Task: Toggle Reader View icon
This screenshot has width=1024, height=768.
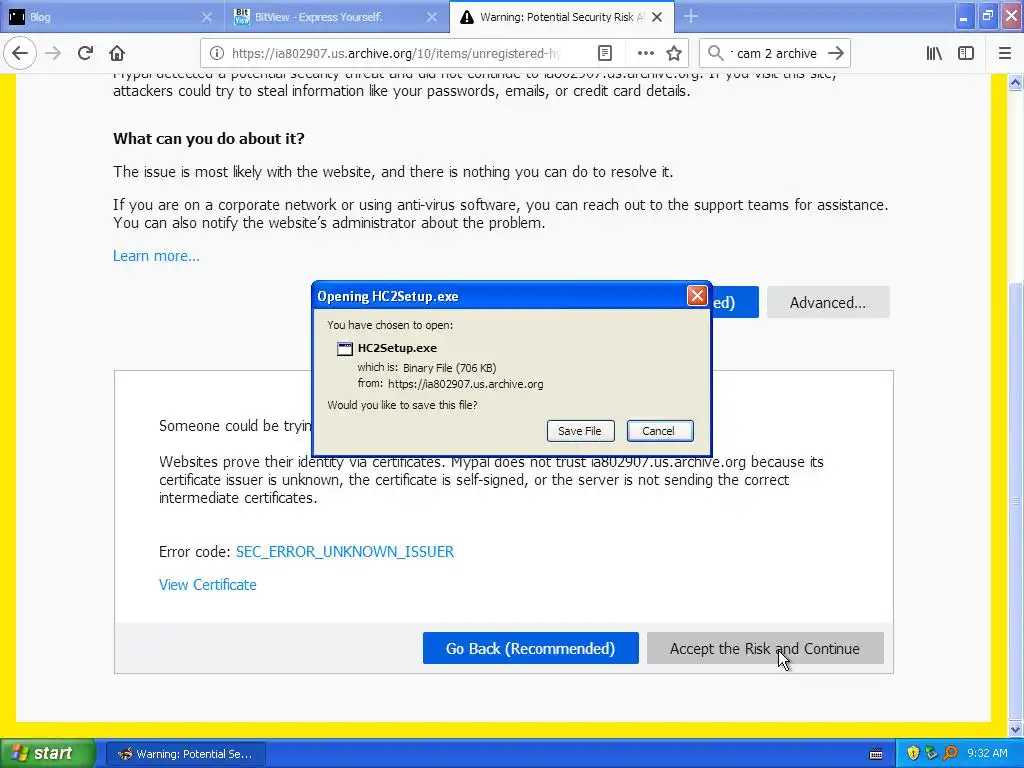Action: (x=605, y=53)
